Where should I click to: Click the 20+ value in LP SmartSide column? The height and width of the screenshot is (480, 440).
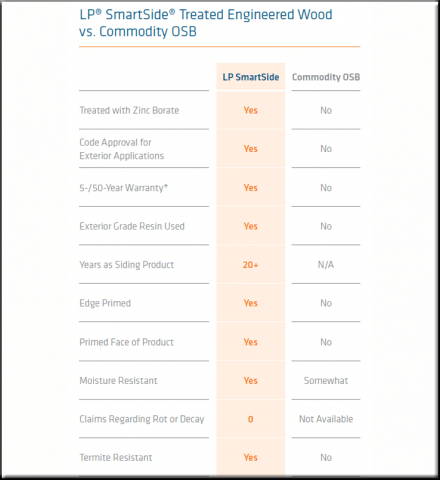coord(250,265)
